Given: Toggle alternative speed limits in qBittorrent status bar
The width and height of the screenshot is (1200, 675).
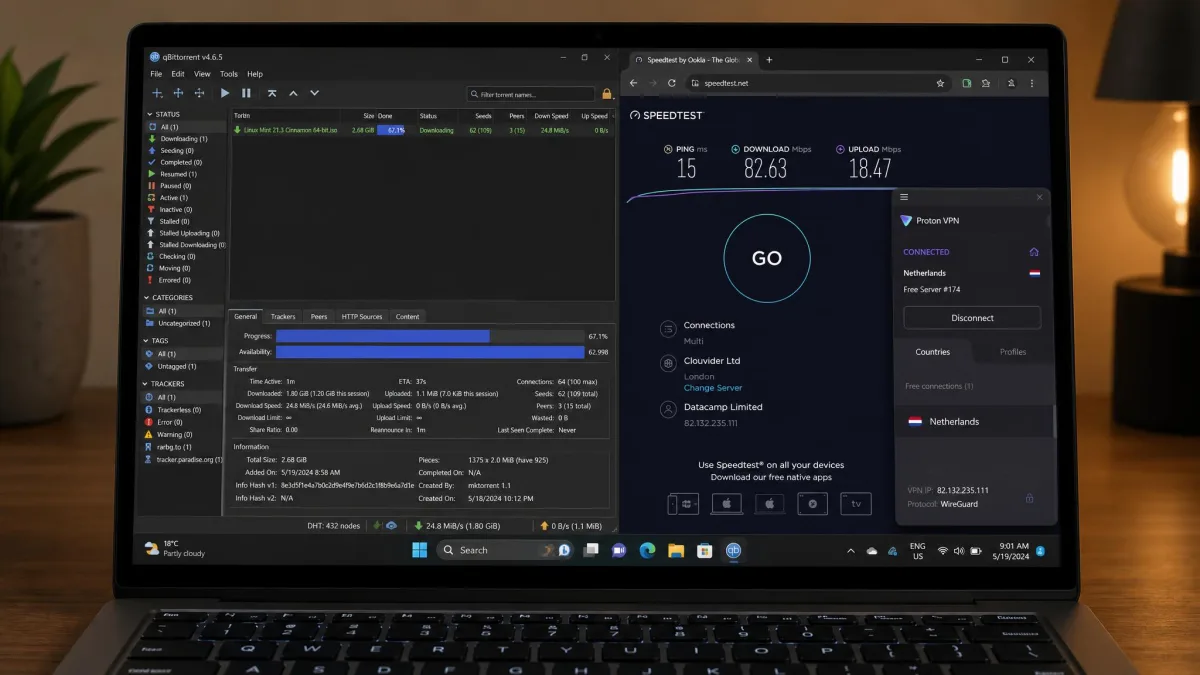Looking at the screenshot, I should (x=391, y=525).
